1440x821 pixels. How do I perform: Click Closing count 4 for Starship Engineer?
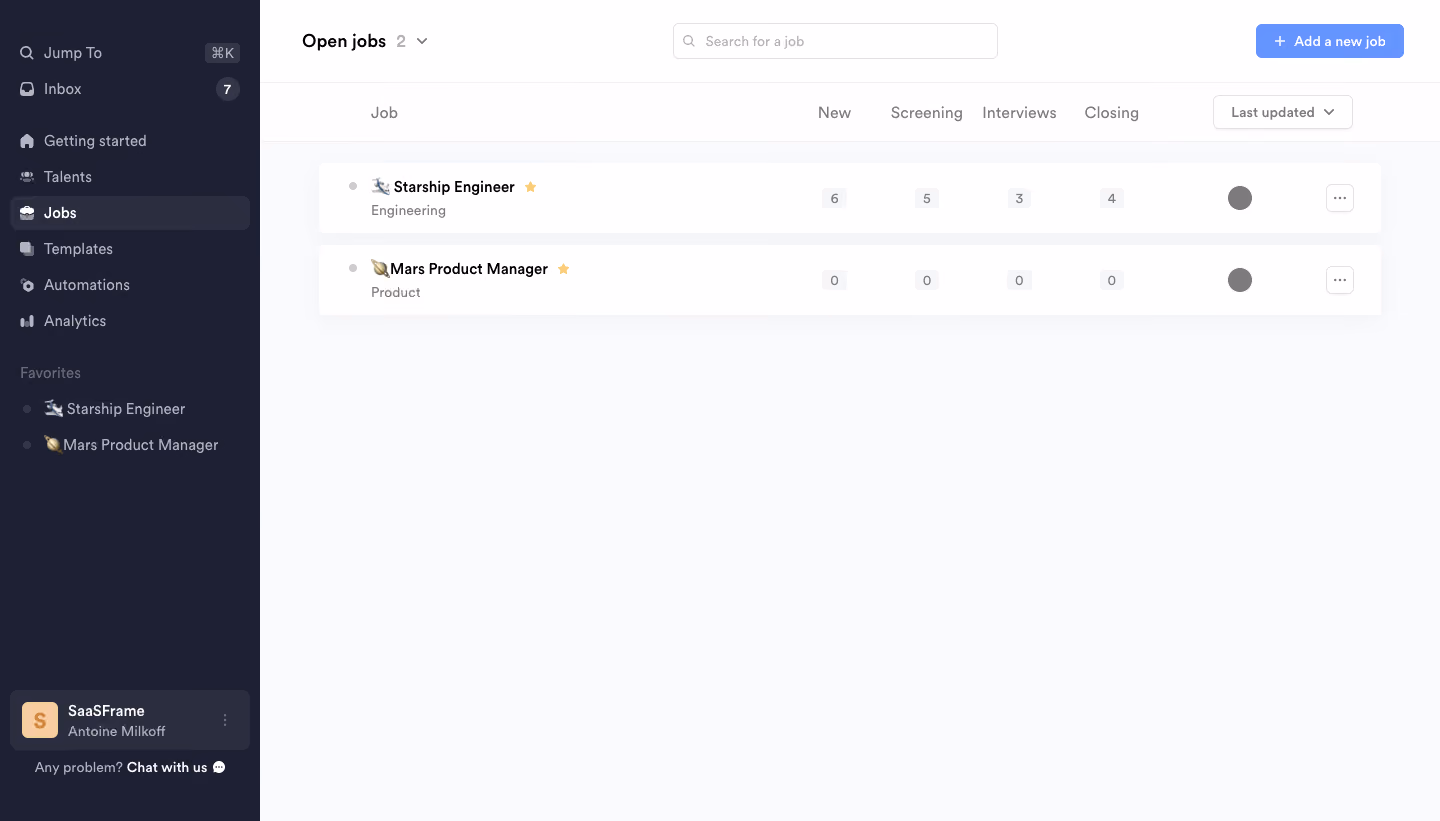point(1111,198)
